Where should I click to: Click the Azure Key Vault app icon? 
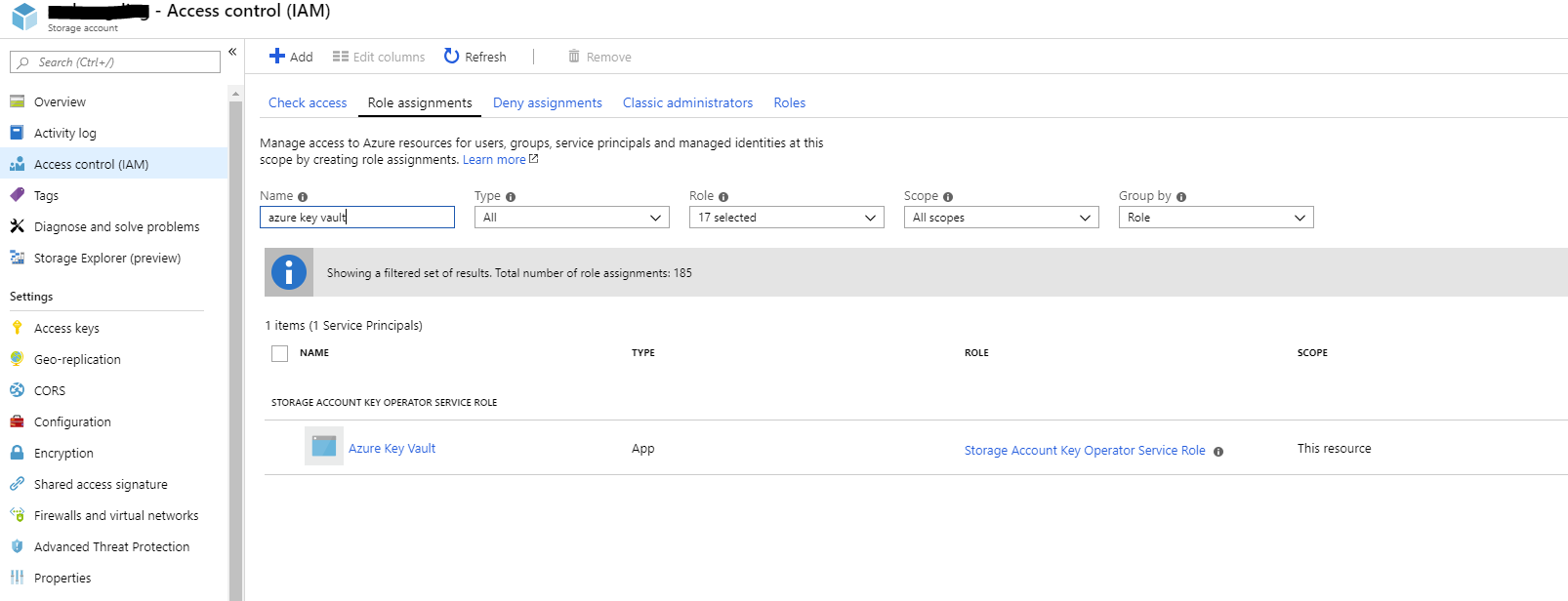(x=323, y=447)
